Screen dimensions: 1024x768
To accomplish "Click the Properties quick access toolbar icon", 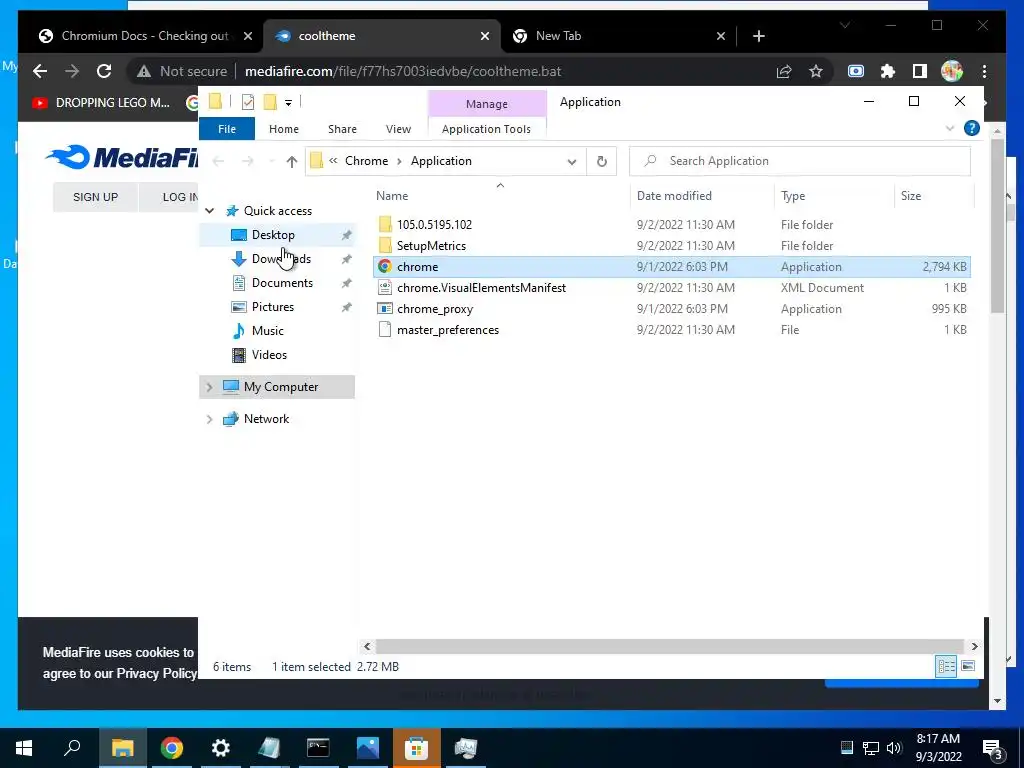I will click(x=248, y=102).
